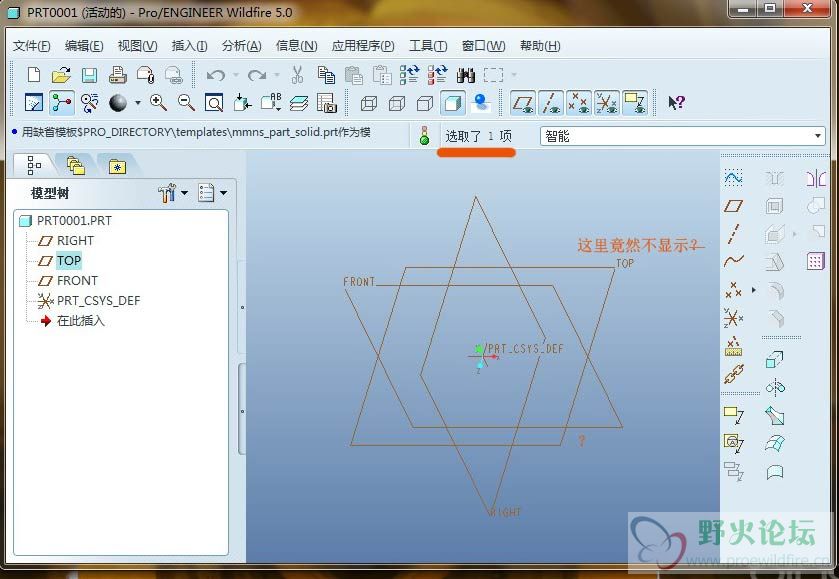
Task: Open the datum point flyout arrow
Action: (x=754, y=290)
